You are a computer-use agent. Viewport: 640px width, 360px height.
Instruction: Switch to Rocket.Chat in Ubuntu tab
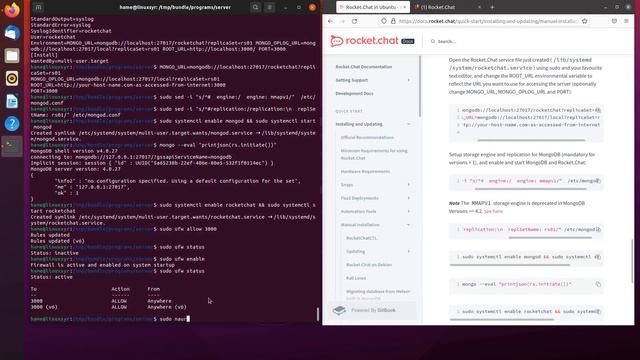(372, 7)
